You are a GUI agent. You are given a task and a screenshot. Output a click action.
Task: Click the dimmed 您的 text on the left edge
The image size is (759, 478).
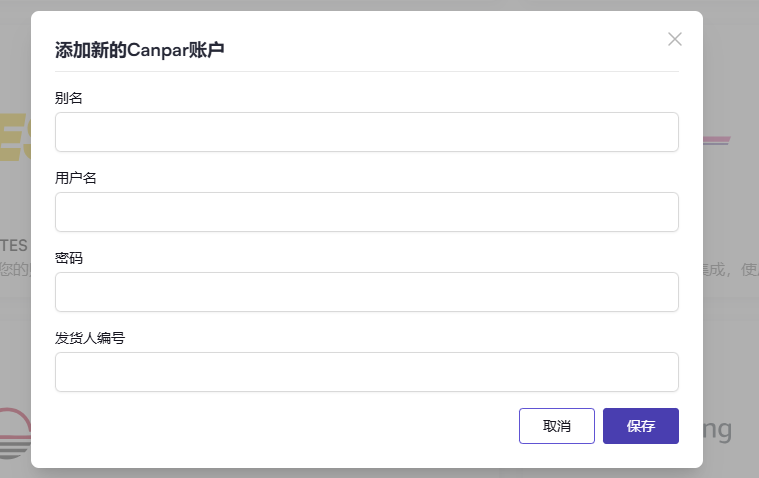click(x=15, y=269)
